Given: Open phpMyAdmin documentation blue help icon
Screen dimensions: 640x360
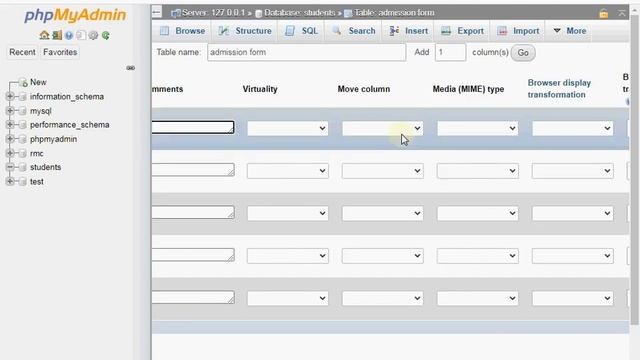Looking at the screenshot, I should click(69, 36).
